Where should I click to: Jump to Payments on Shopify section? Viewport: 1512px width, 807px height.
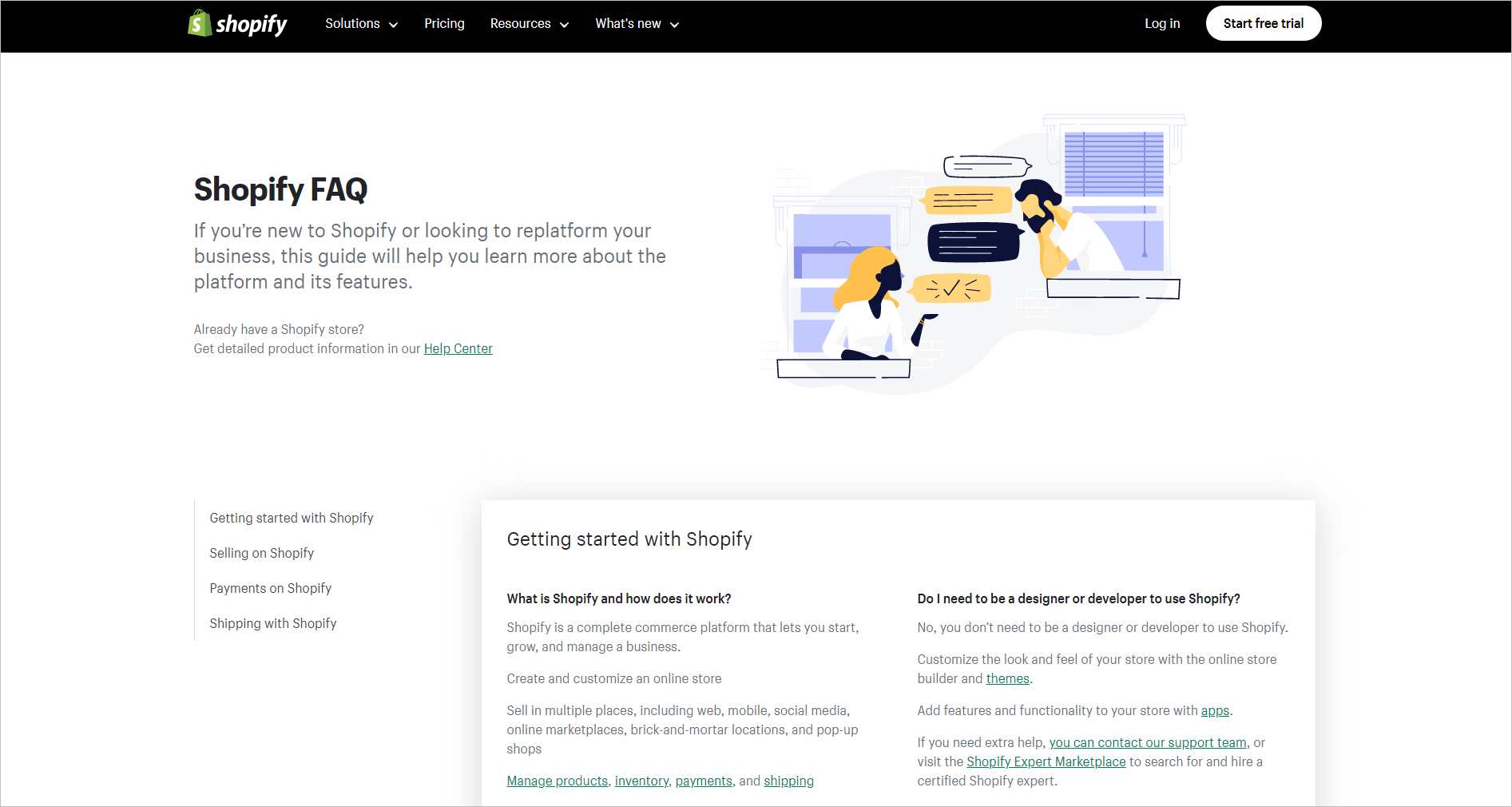coord(271,588)
